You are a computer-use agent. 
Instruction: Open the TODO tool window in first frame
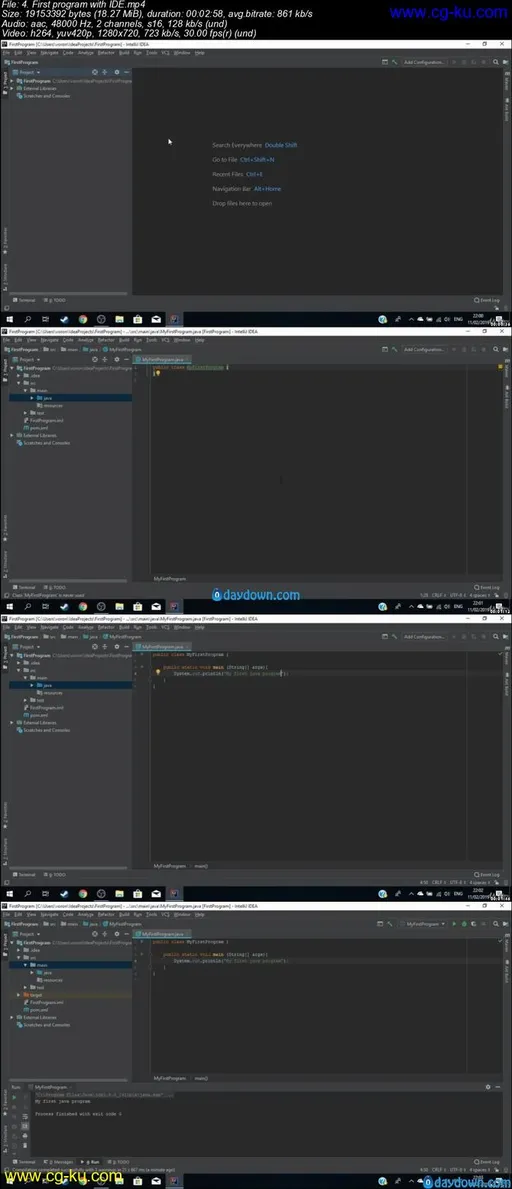[55, 300]
